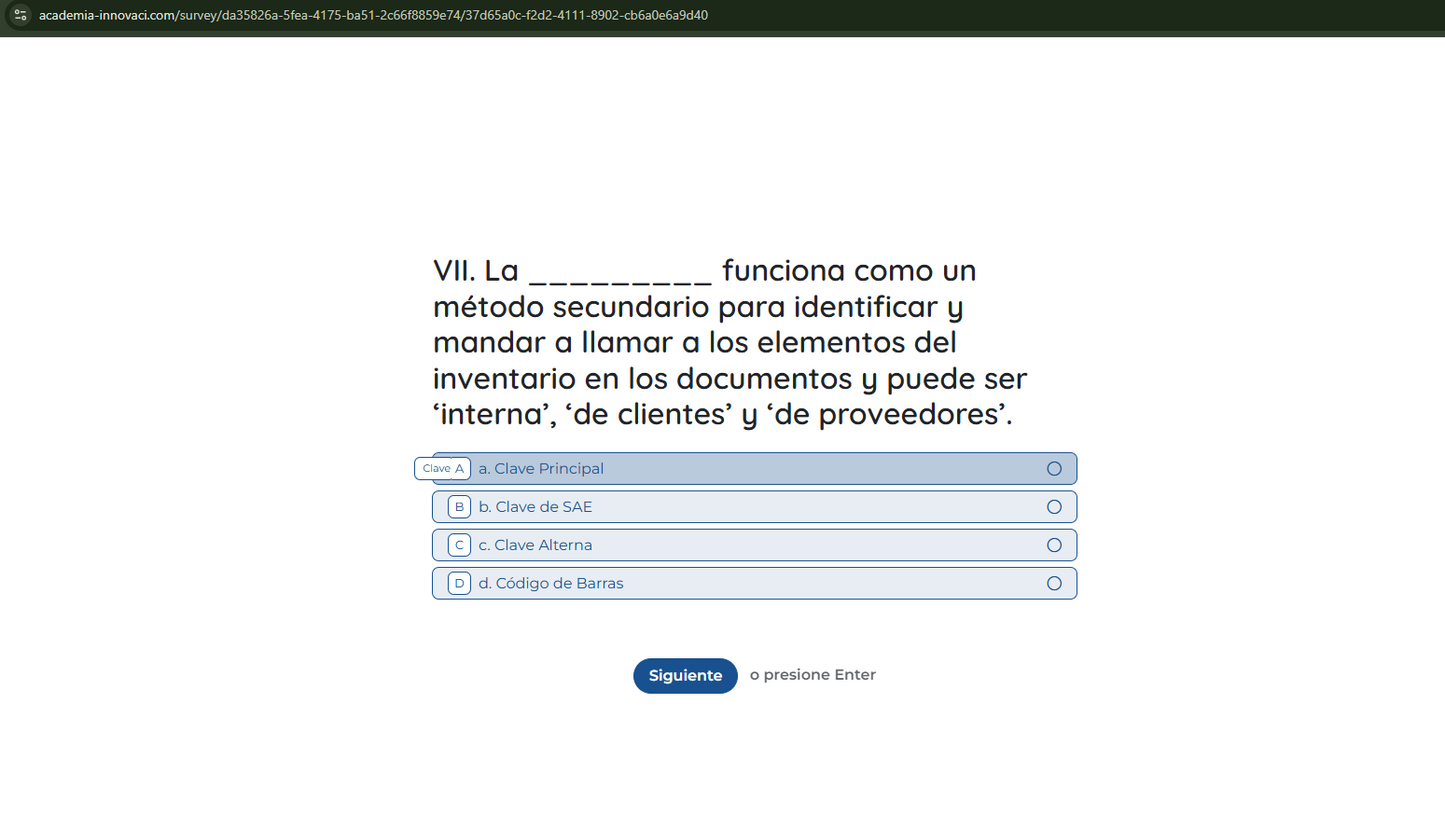Click the highlighted Clave Principal answer row
The image size is (1445, 814).
[x=754, y=468]
